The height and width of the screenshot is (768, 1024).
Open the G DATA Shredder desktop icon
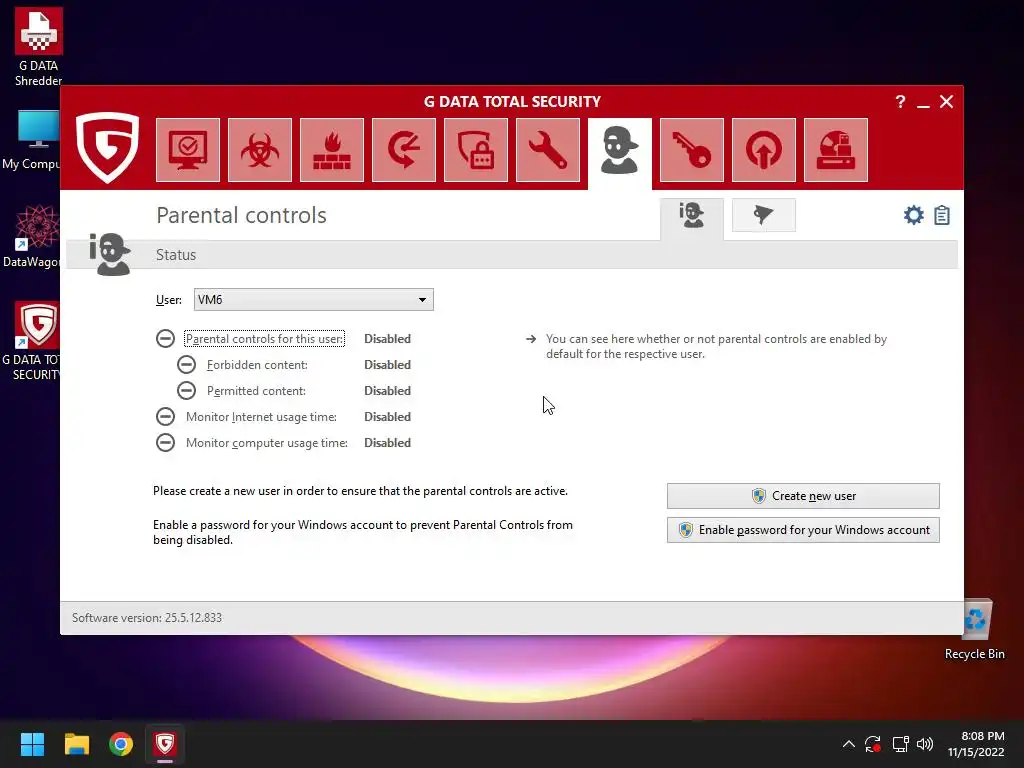(x=38, y=47)
